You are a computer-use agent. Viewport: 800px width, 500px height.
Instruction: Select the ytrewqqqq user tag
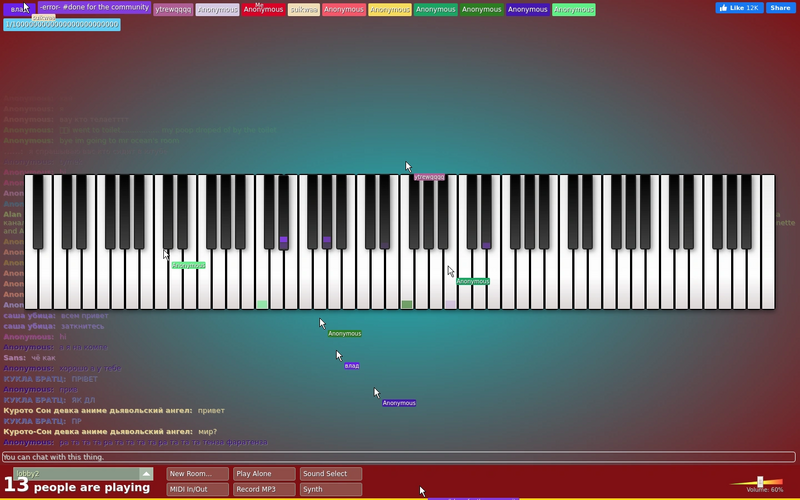pos(173,10)
